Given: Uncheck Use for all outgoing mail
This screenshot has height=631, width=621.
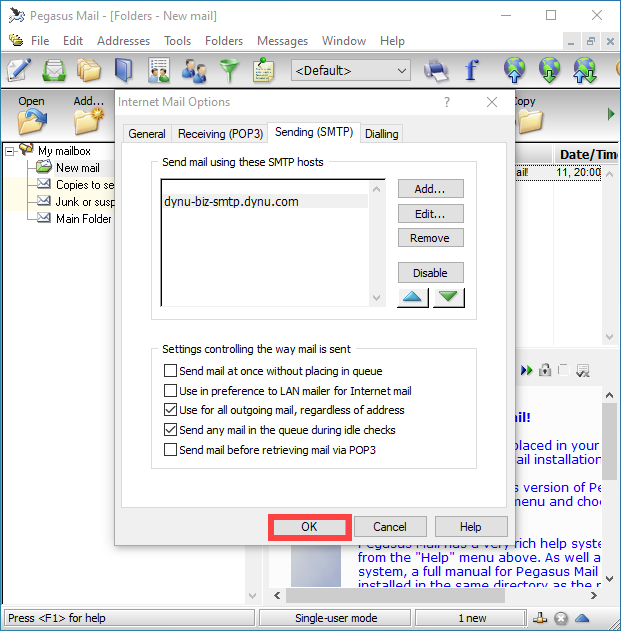Looking at the screenshot, I should pyautogui.click(x=170, y=410).
